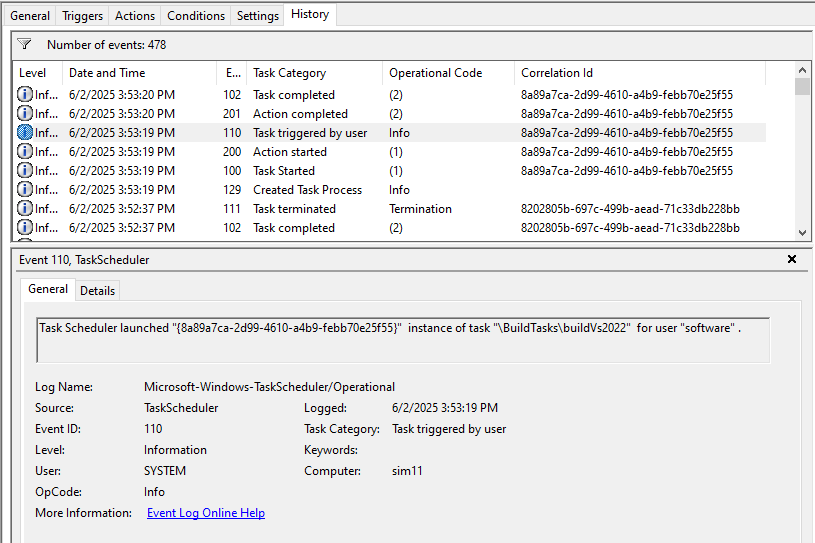The width and height of the screenshot is (815, 543).
Task: Click the OpCode value 'Info'
Action: pyautogui.click(x=154, y=492)
